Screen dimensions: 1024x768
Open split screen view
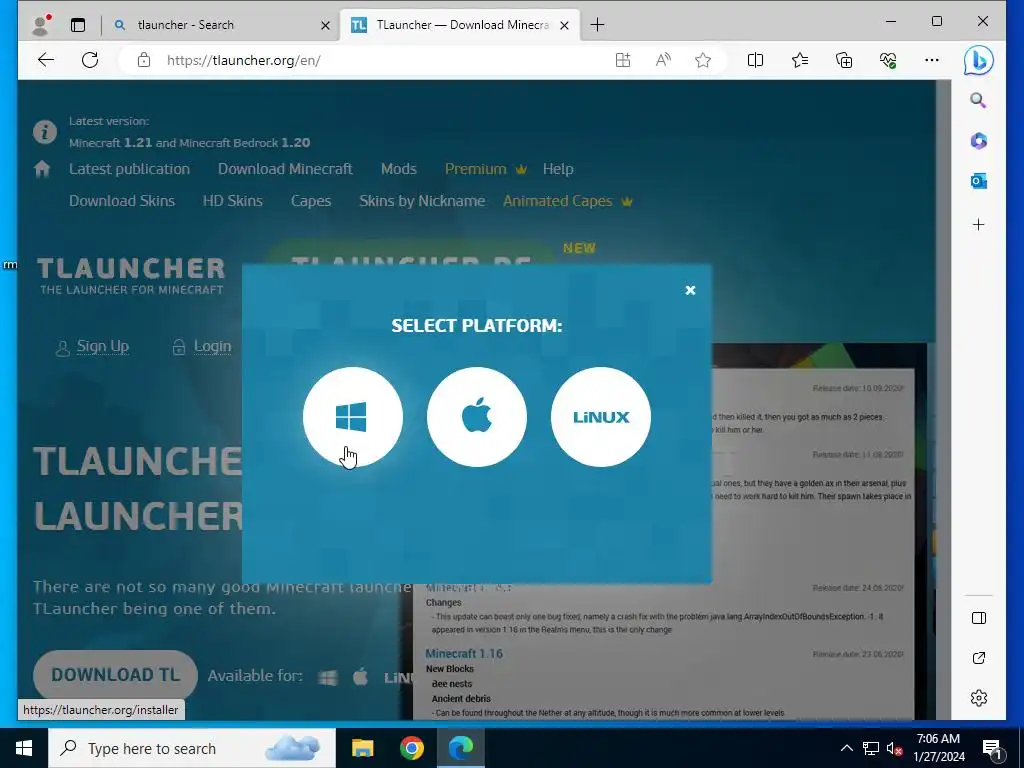click(x=756, y=60)
